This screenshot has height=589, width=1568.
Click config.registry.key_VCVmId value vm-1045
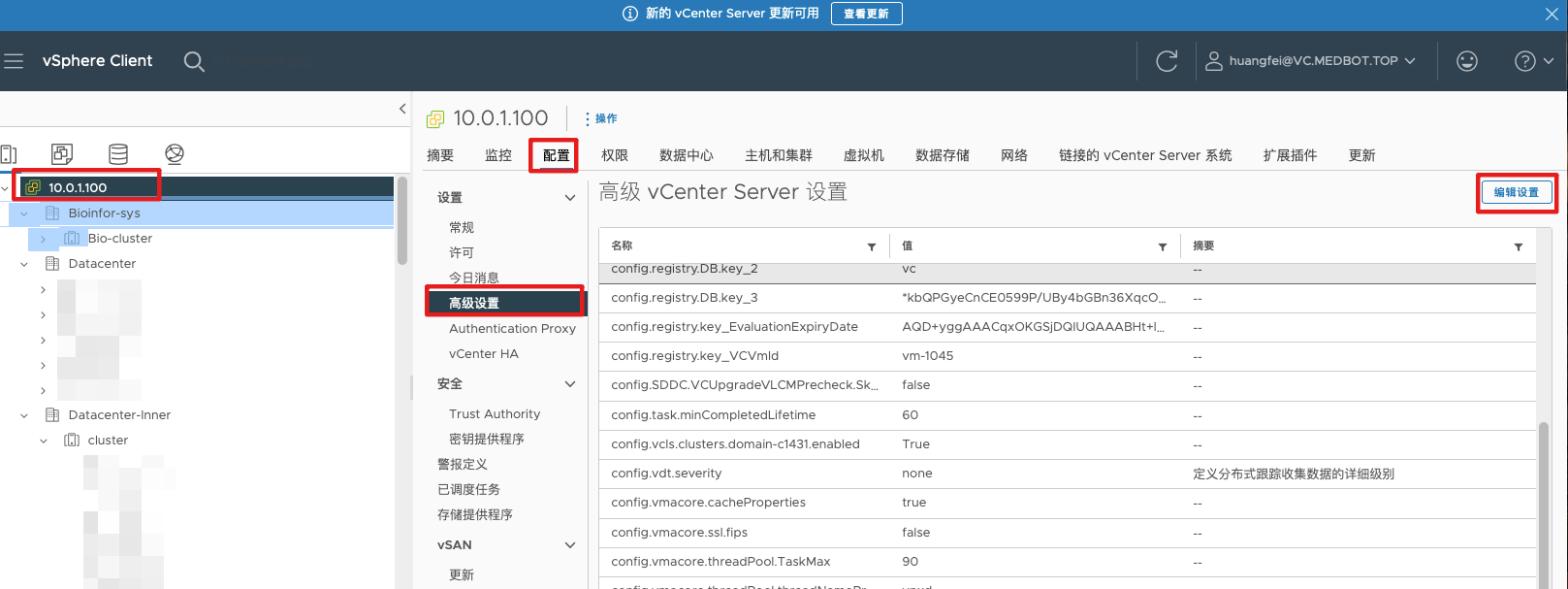[928, 356]
